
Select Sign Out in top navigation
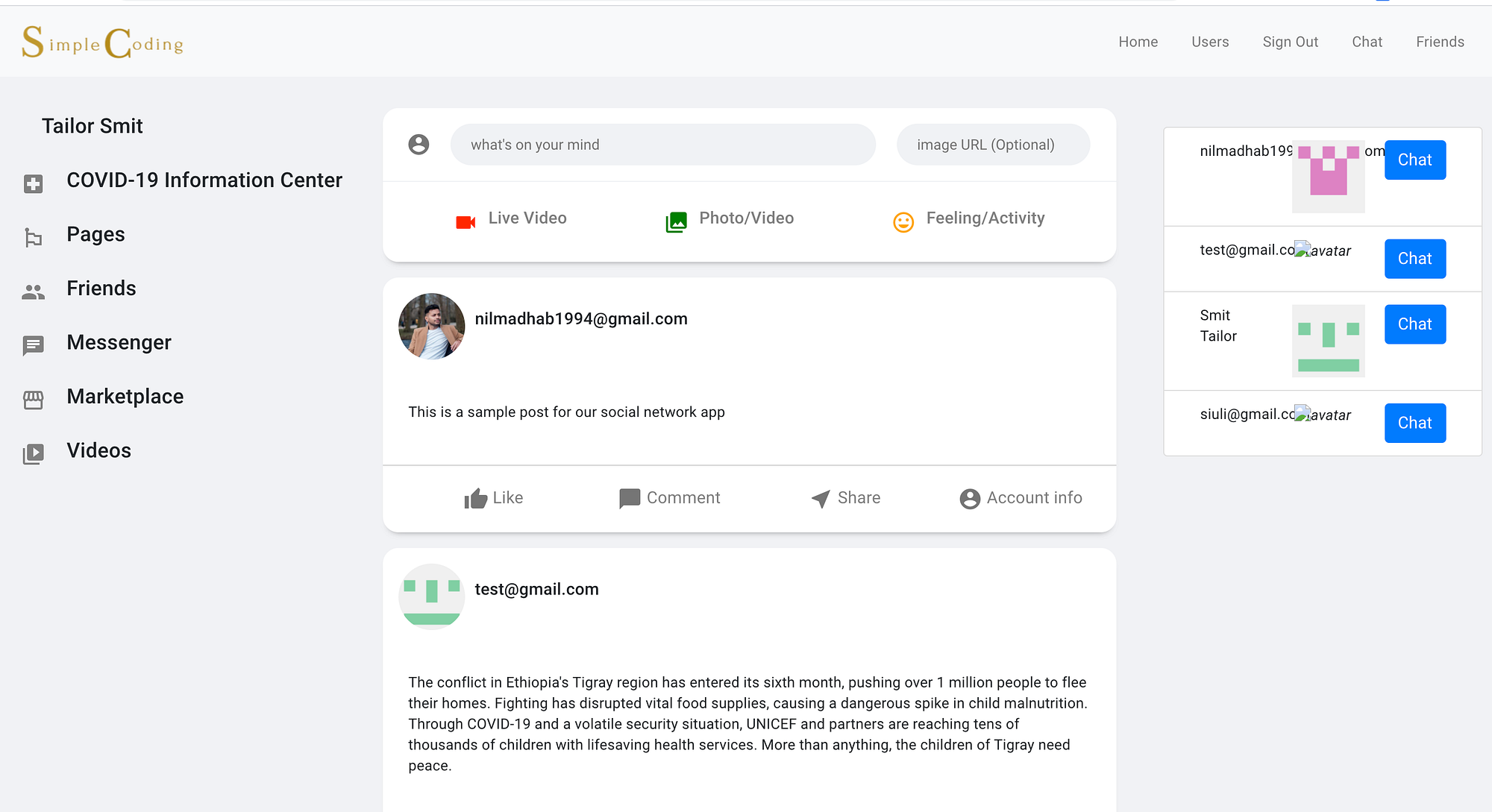(1290, 42)
